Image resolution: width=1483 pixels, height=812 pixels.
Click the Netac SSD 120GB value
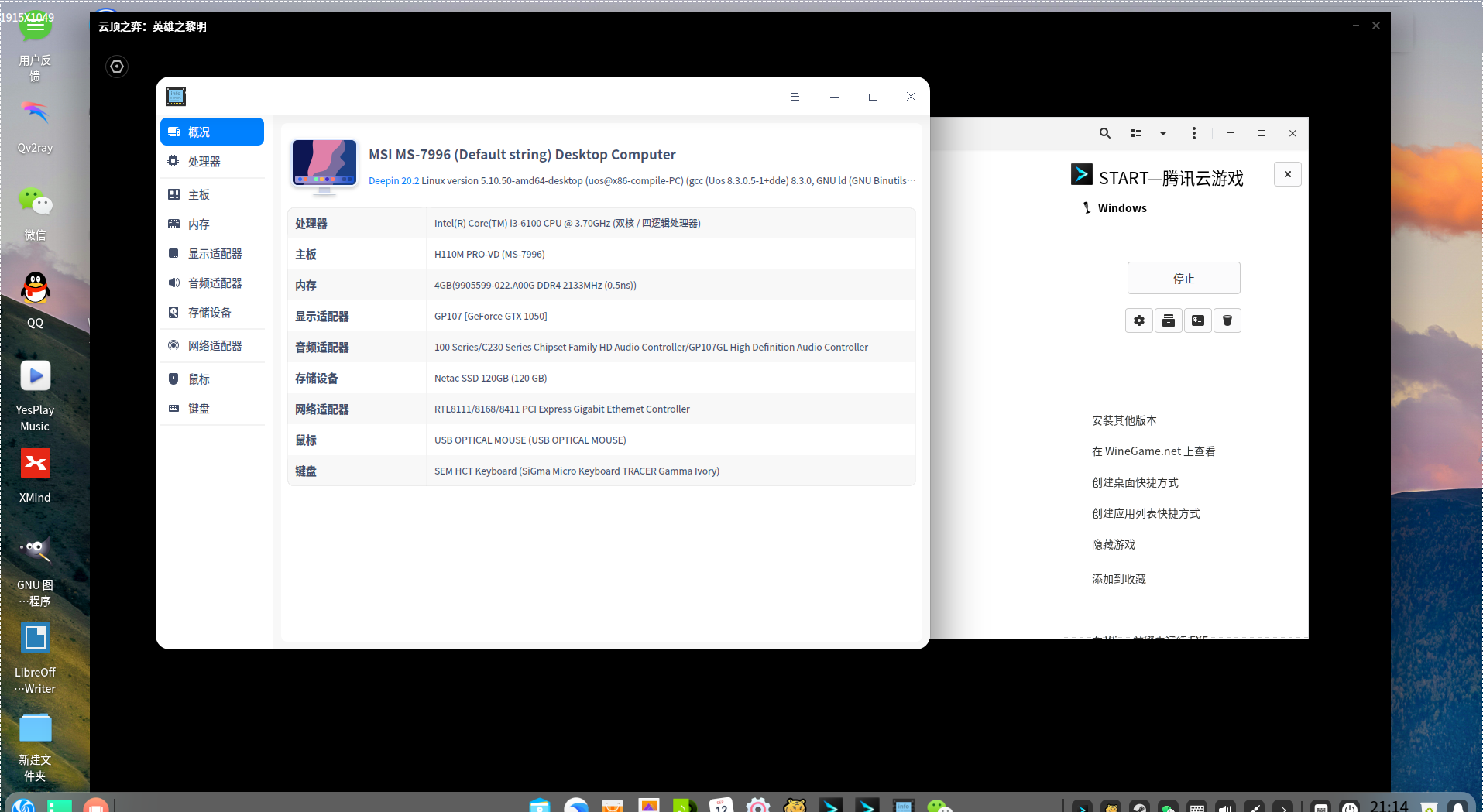tap(490, 378)
